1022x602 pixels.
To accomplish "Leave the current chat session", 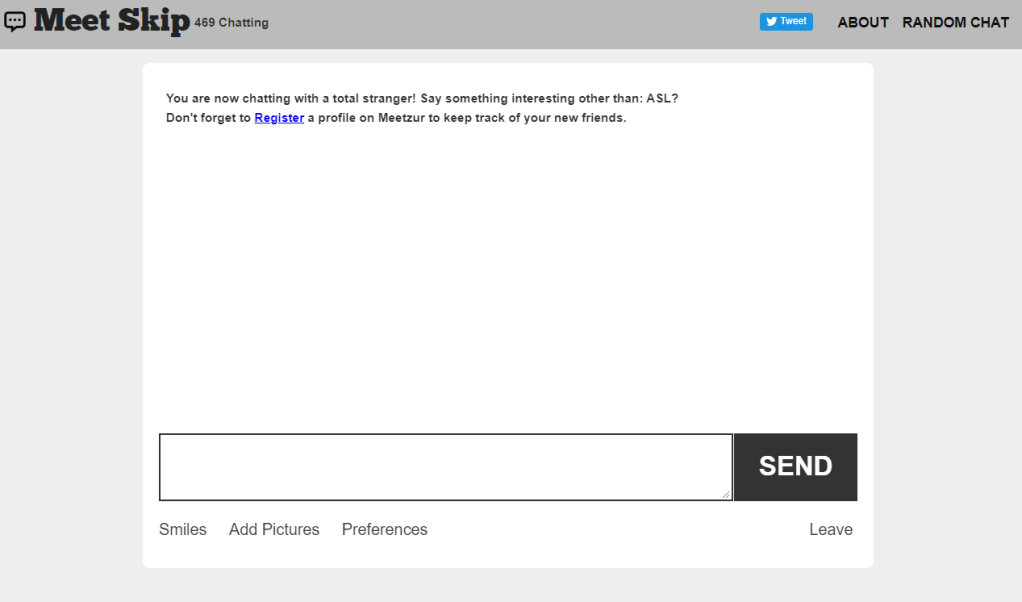I will point(830,529).
